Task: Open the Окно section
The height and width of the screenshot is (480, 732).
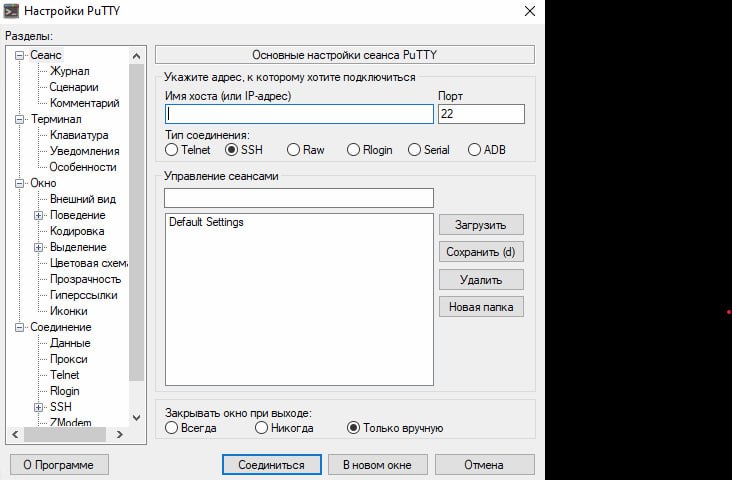Action: [x=43, y=183]
